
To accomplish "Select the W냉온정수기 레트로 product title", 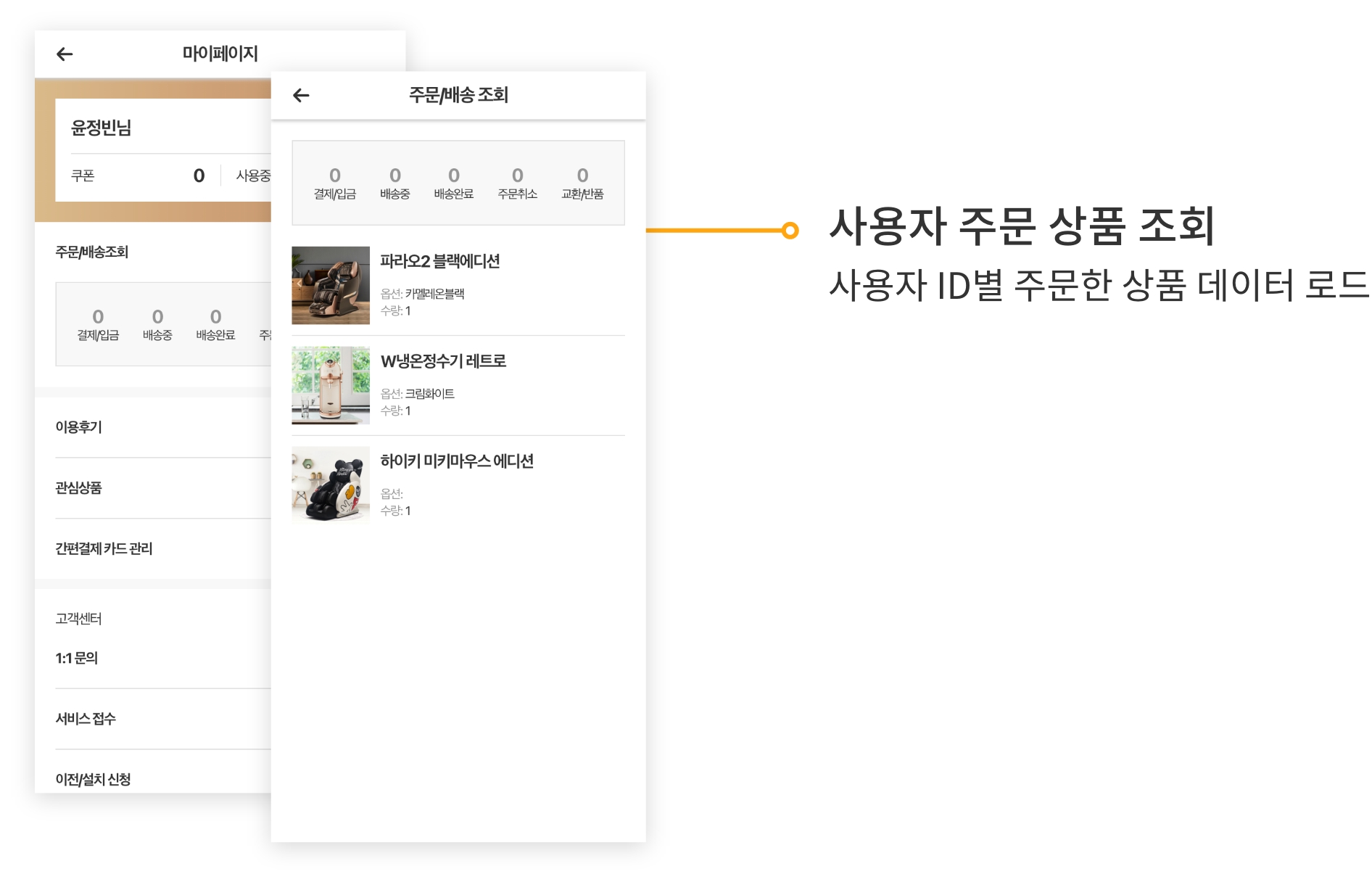I will 443,361.
